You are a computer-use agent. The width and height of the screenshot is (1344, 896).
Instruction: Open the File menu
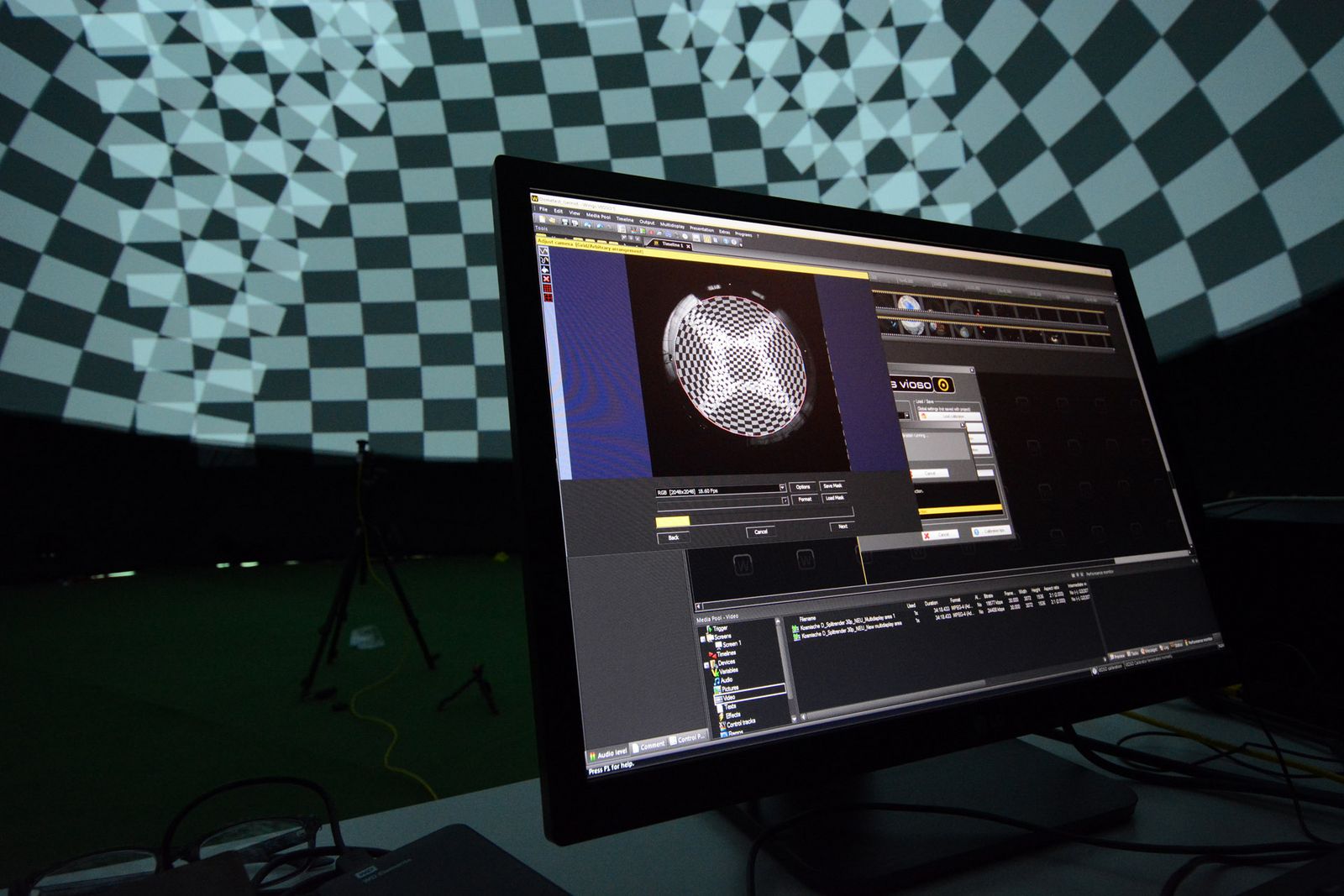coord(543,209)
